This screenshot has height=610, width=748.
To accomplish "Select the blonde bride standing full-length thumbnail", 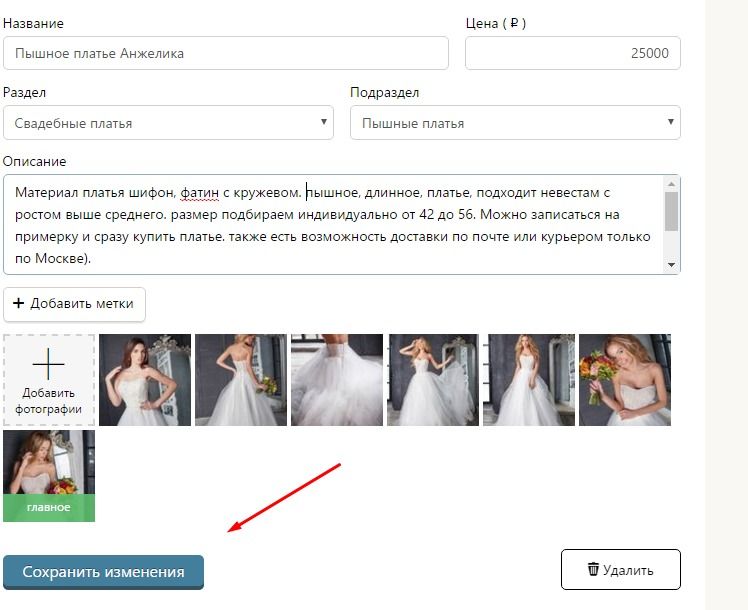I will pos(529,380).
